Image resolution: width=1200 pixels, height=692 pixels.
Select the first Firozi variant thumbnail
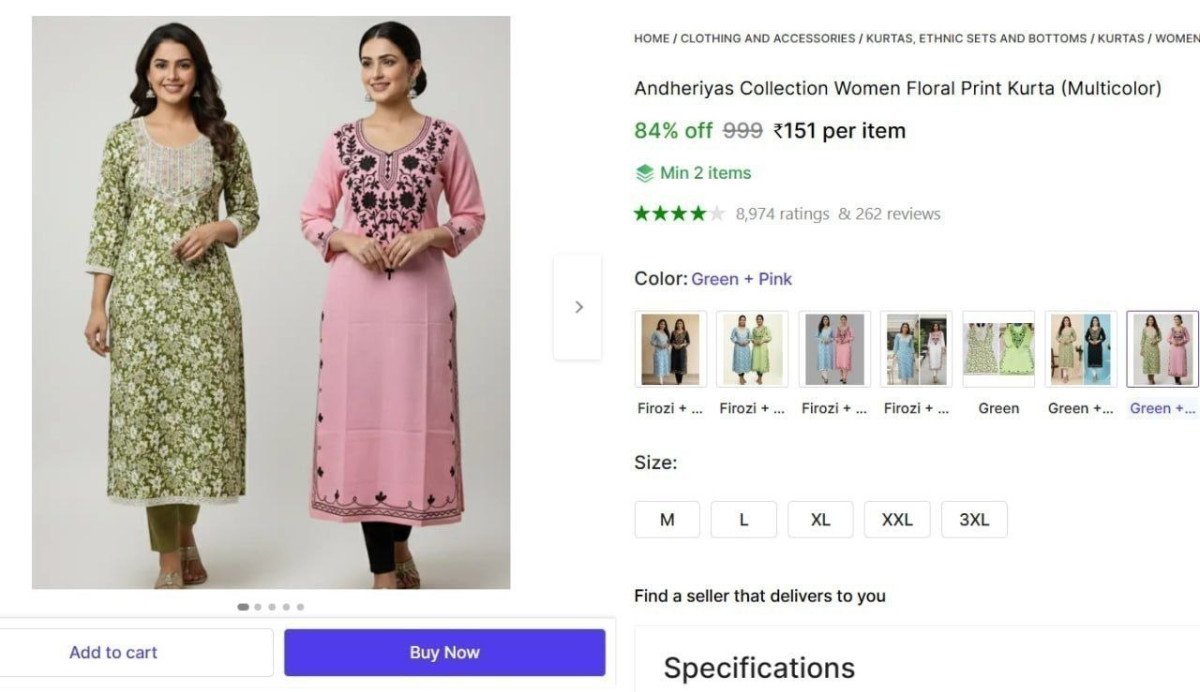click(x=669, y=349)
